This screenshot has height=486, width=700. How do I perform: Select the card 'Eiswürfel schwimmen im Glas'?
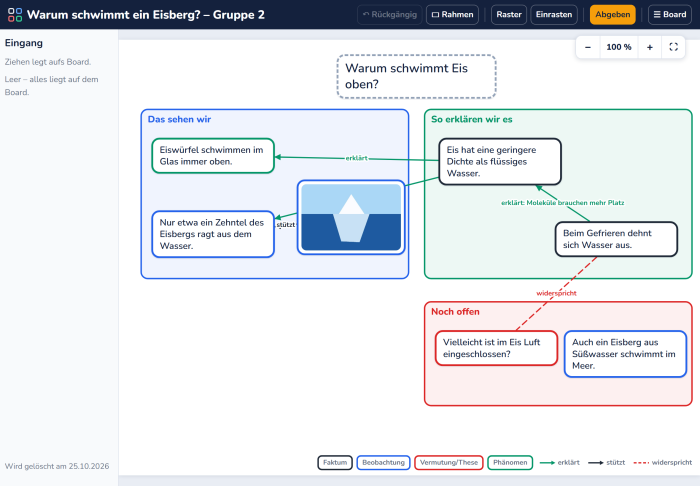pyautogui.click(x=213, y=156)
